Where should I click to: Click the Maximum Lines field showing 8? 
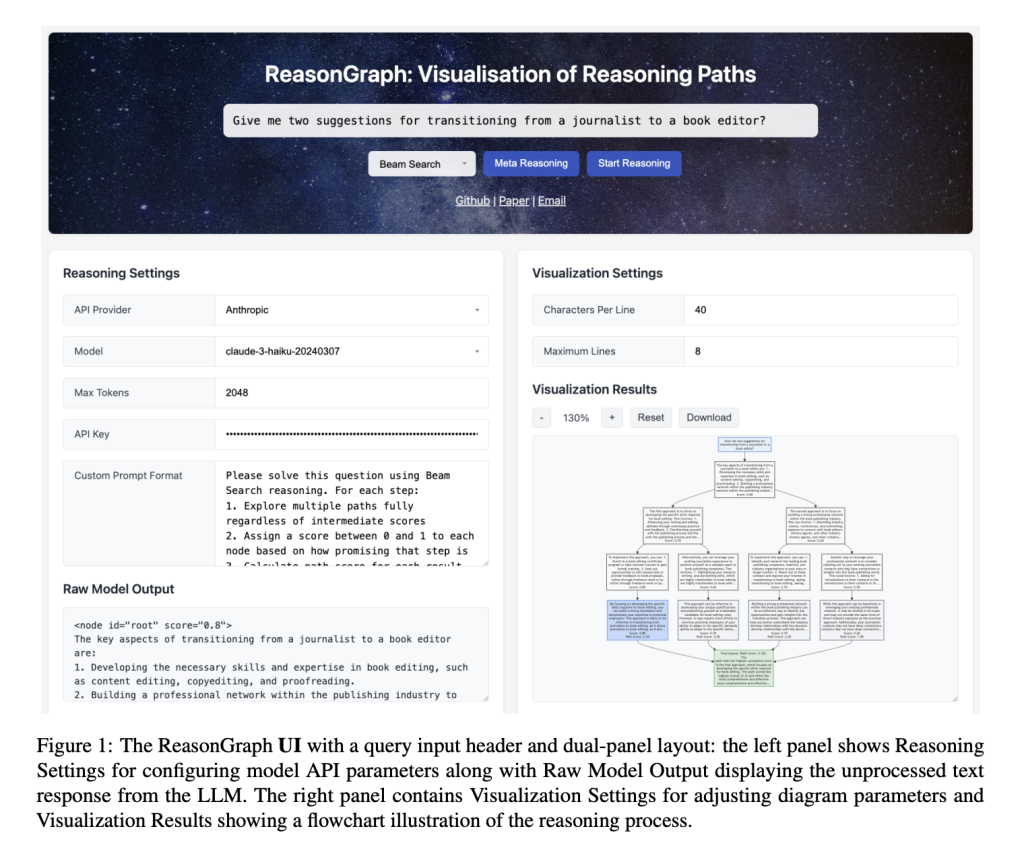(821, 351)
